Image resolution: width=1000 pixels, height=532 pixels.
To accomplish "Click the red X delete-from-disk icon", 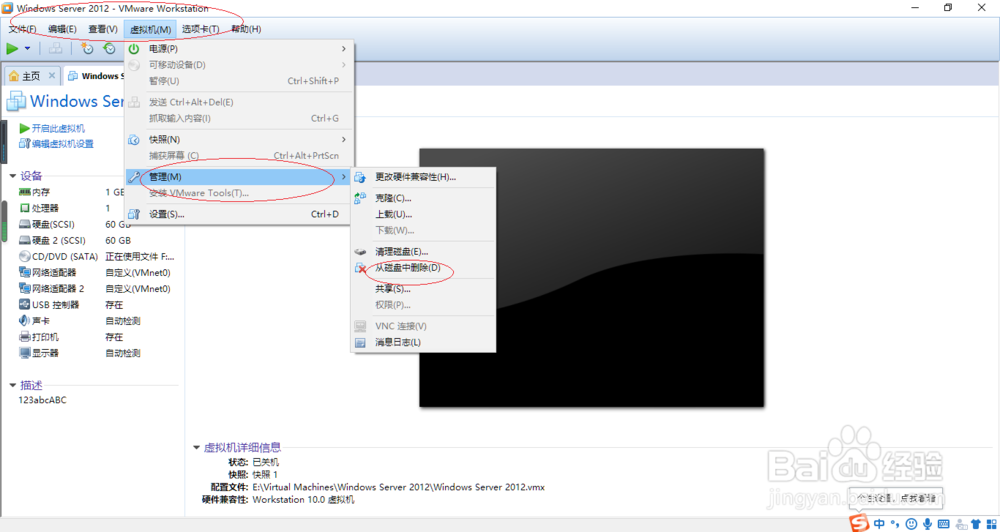I will pyautogui.click(x=360, y=269).
